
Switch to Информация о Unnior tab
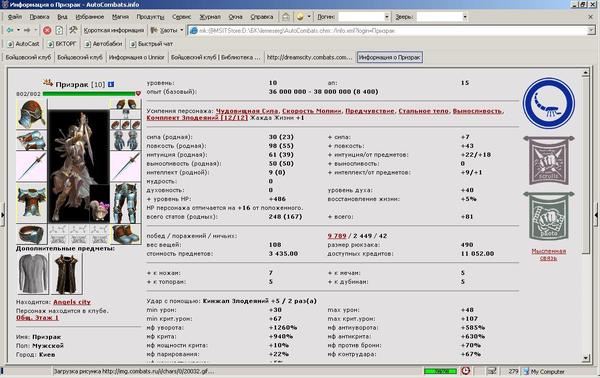(137, 57)
